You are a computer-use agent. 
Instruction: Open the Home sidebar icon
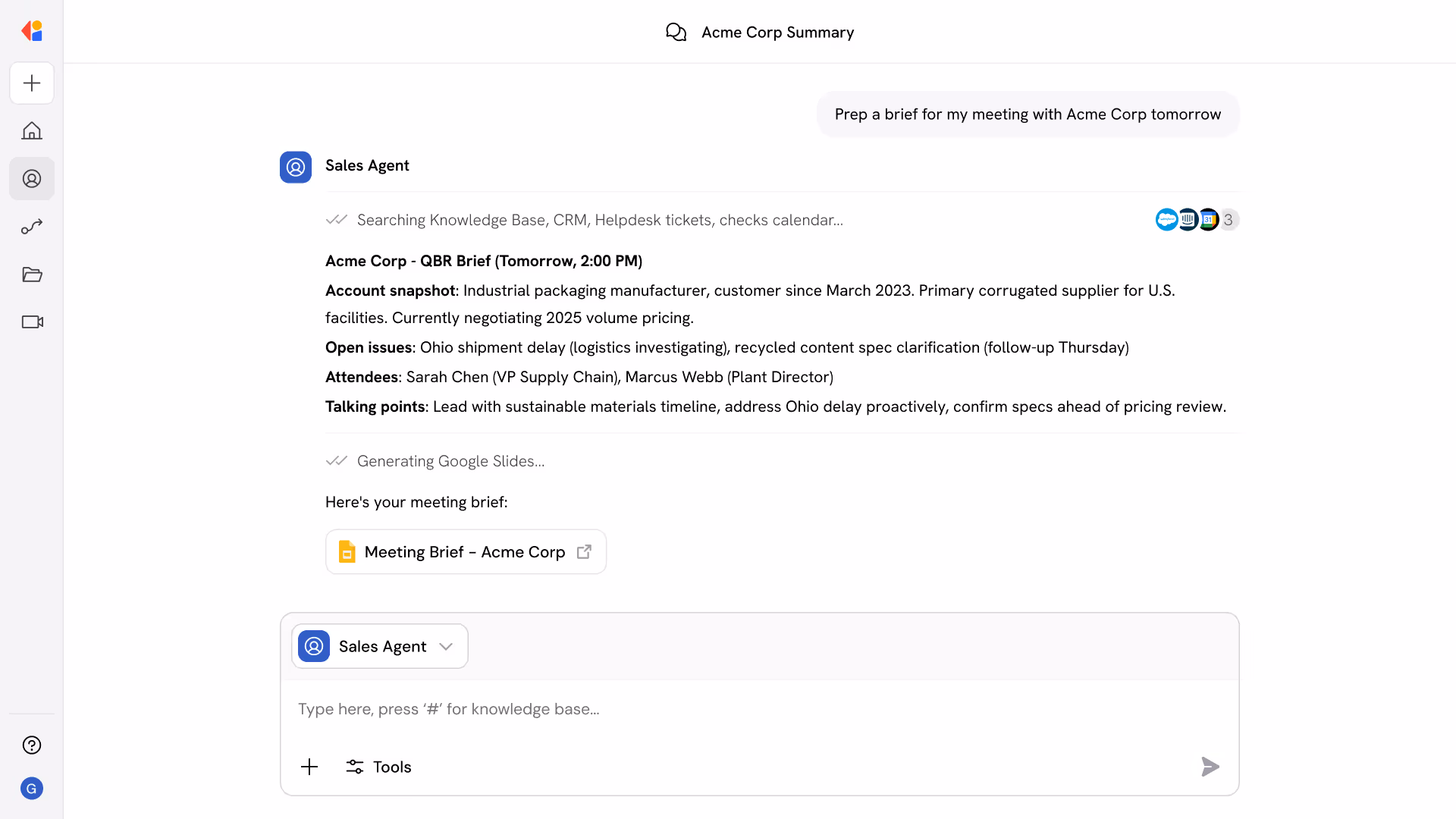click(32, 130)
